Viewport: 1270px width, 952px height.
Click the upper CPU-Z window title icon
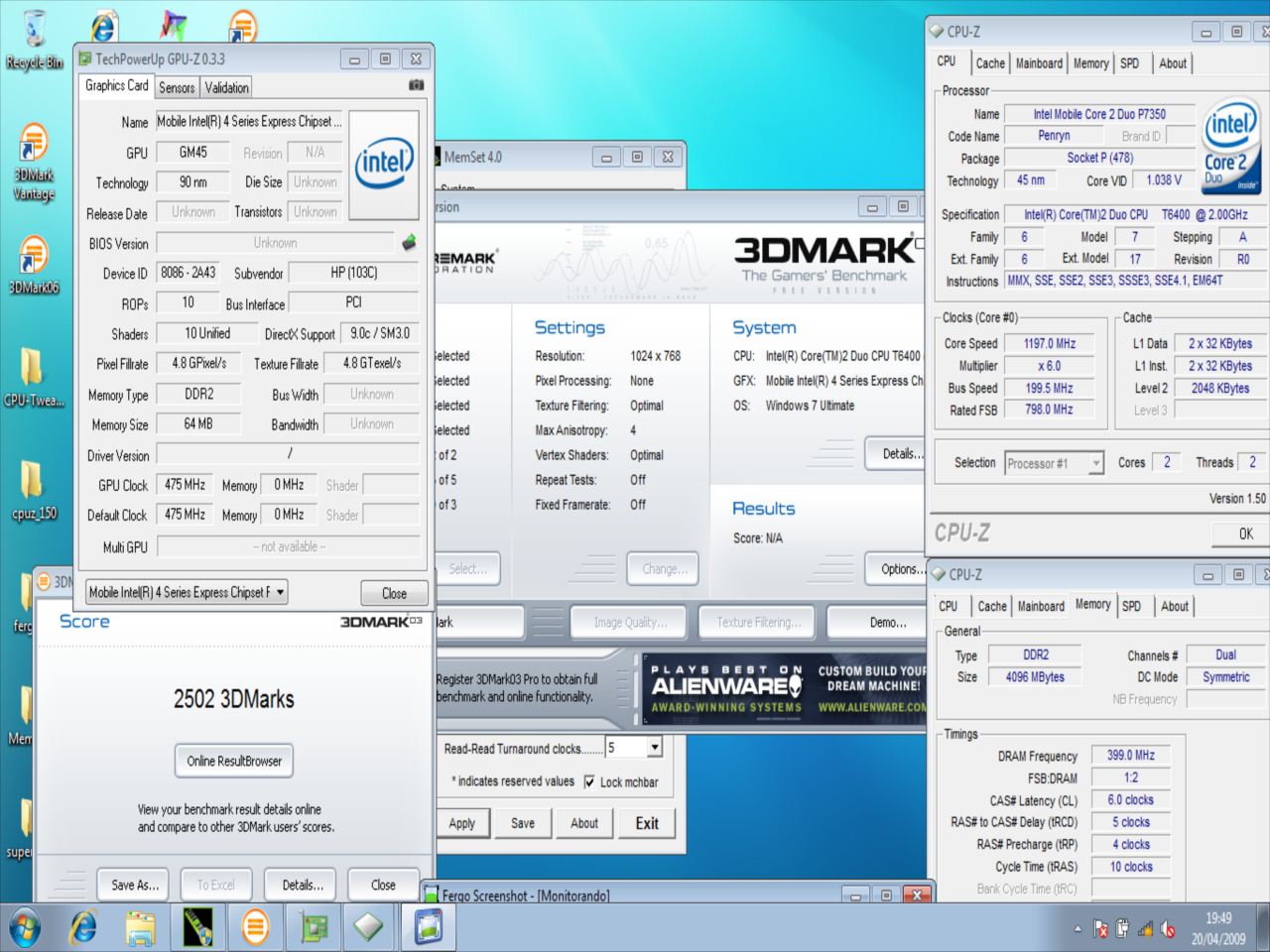[936, 32]
